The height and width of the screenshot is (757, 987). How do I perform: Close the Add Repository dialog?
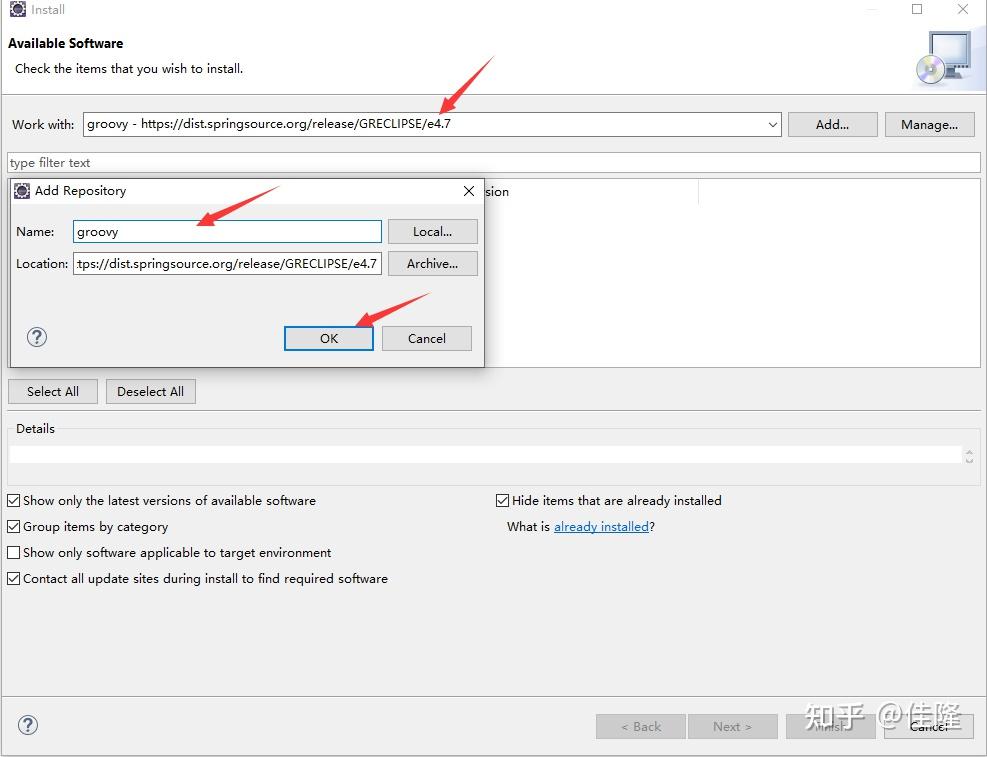[x=469, y=191]
